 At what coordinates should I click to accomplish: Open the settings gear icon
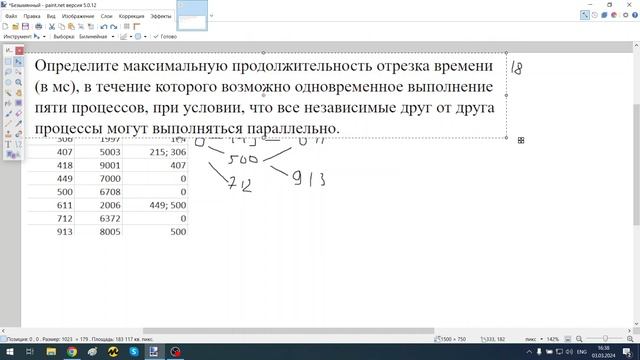(626, 15)
